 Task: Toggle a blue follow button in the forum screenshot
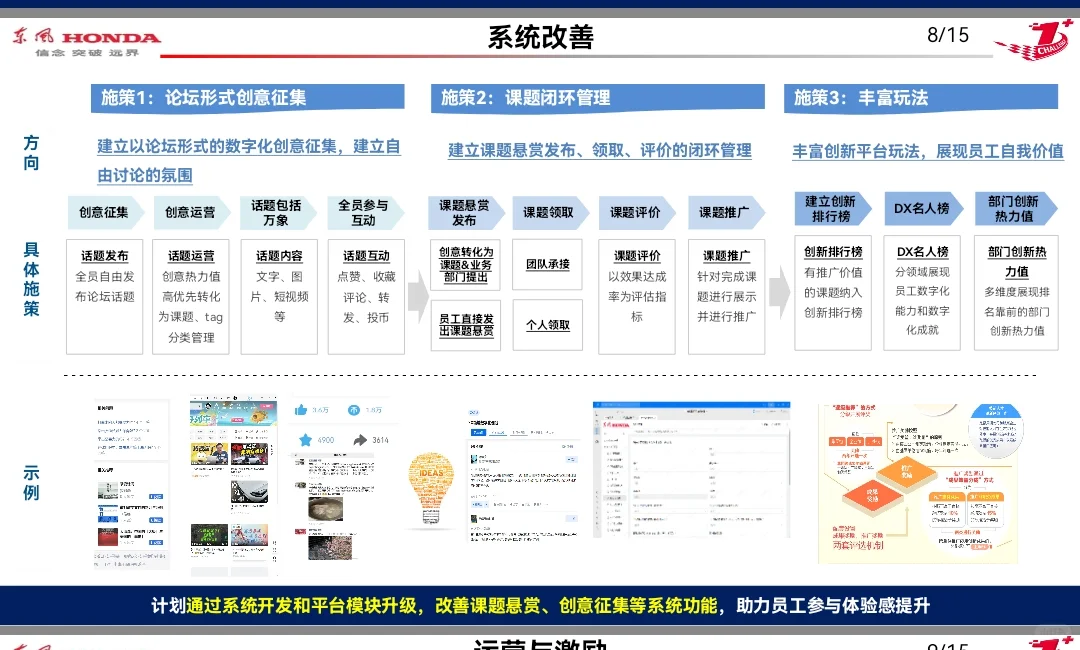pos(158,497)
